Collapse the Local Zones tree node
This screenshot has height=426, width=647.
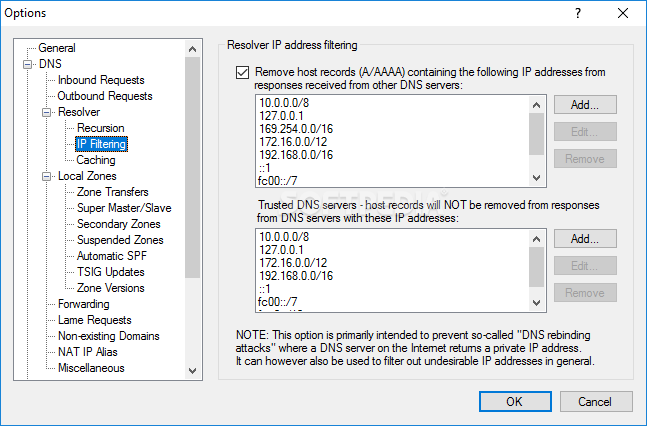pos(47,177)
